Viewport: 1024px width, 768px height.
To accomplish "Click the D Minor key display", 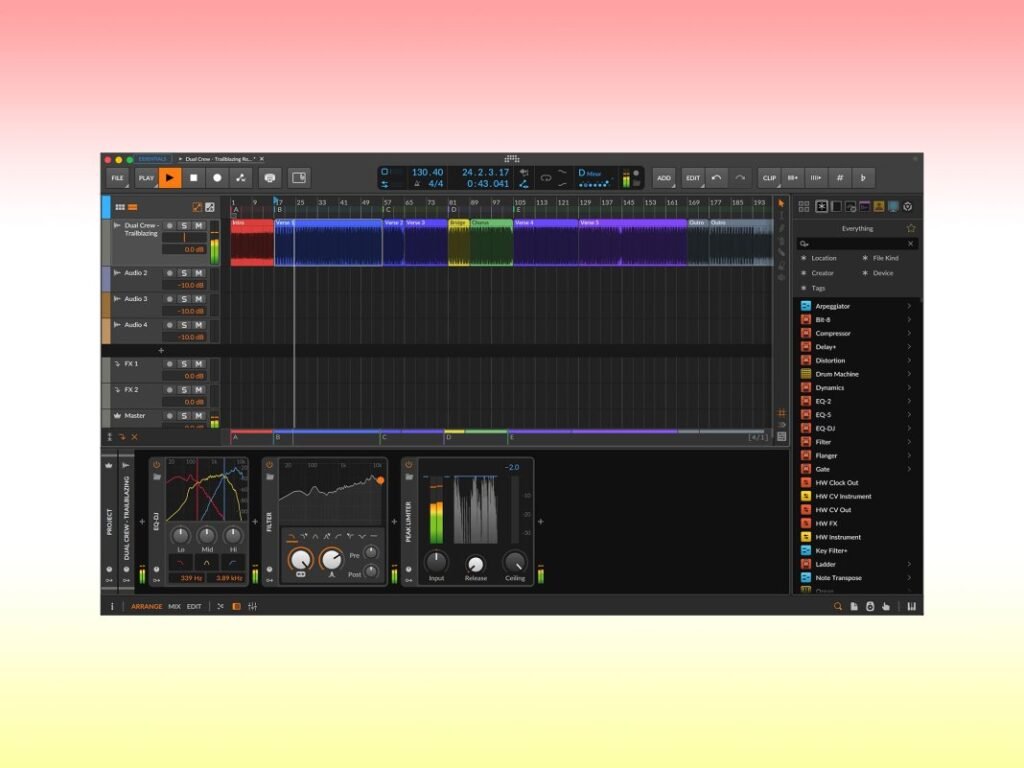I will tap(590, 173).
